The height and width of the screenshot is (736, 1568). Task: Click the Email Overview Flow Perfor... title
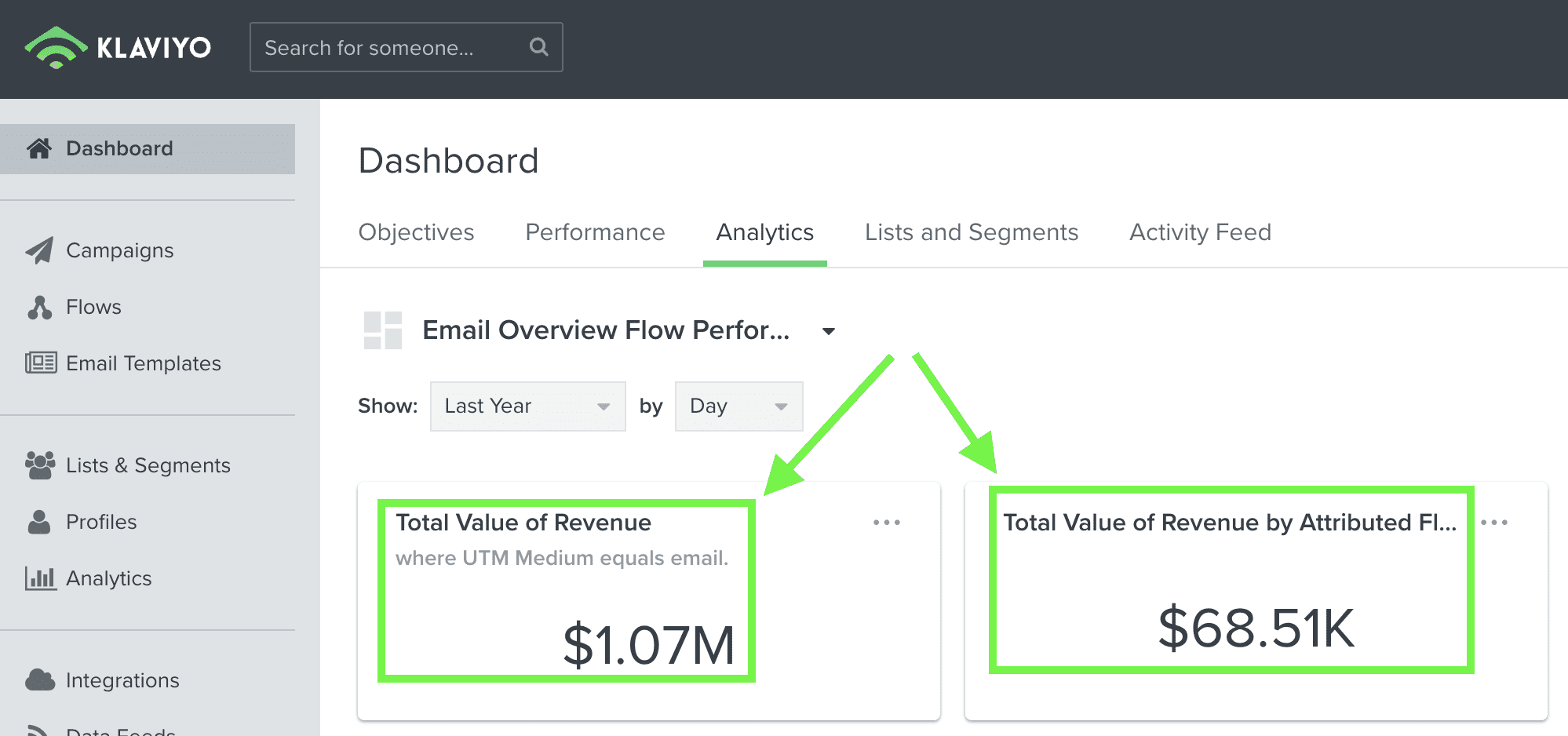pos(606,330)
